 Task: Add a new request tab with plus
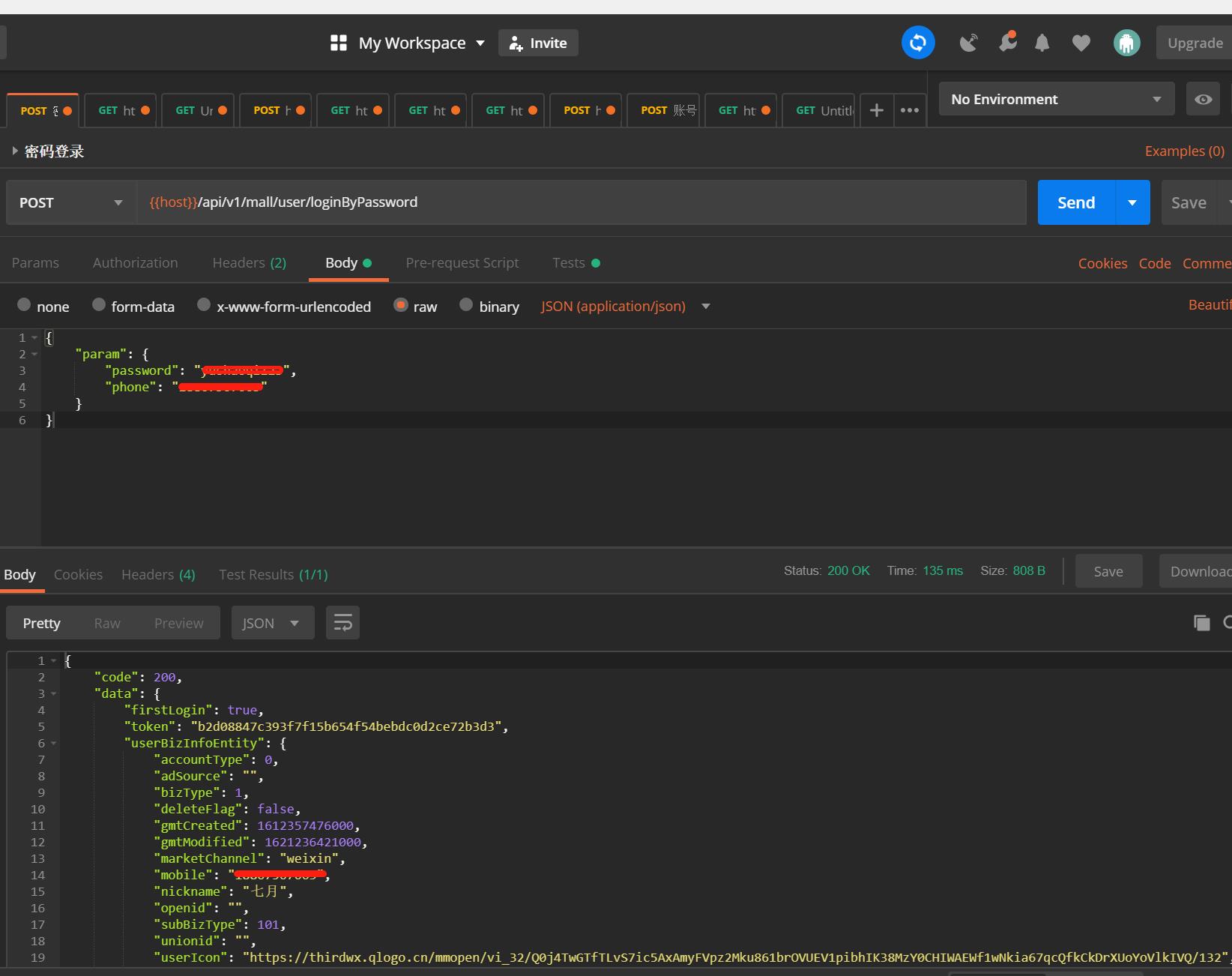tap(876, 110)
